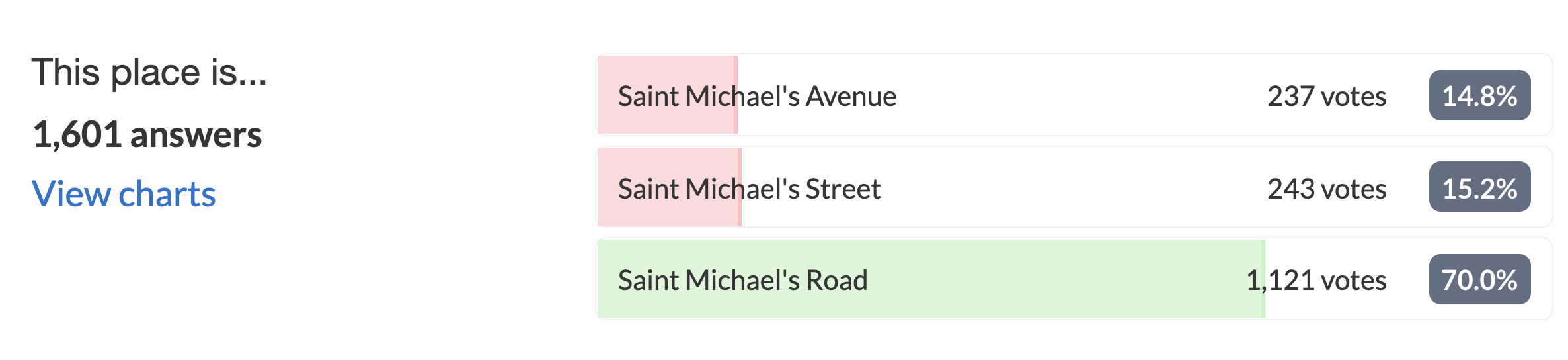Click the 15.2% percentage badge
The height and width of the screenshot is (360, 1568).
tap(1479, 187)
